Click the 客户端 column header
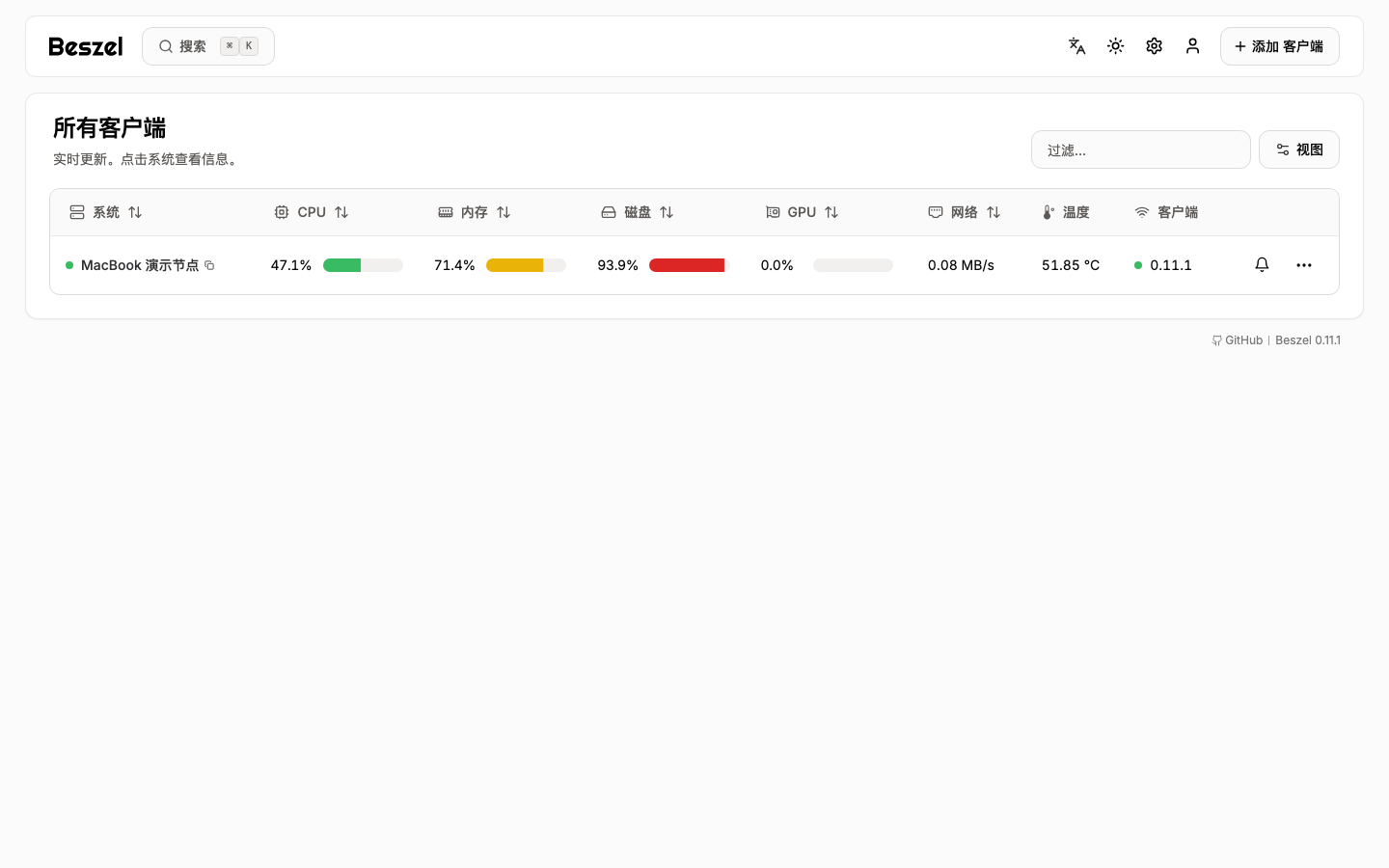Screen dimensions: 1389x868 [1166, 212]
